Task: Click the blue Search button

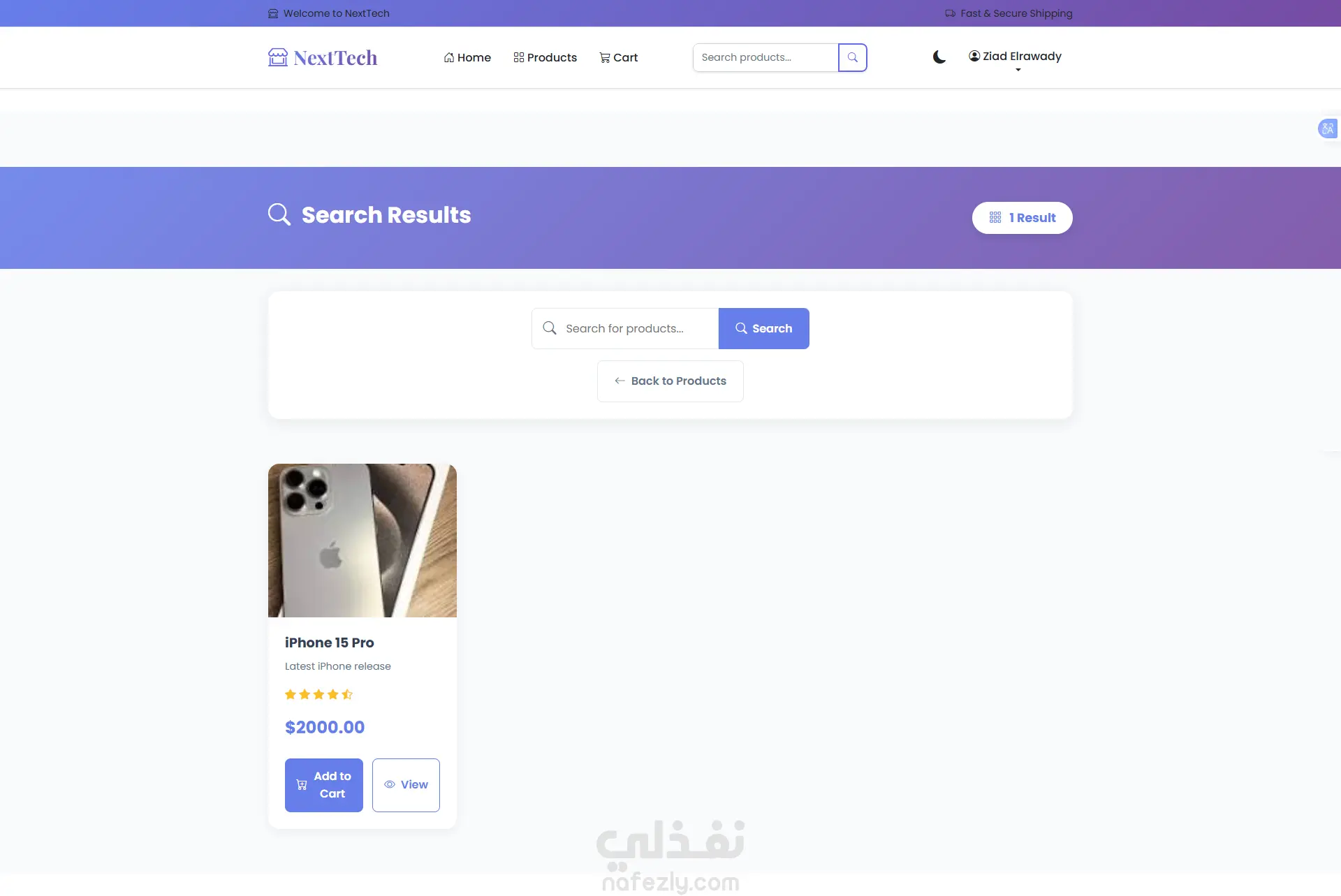Action: [x=763, y=328]
